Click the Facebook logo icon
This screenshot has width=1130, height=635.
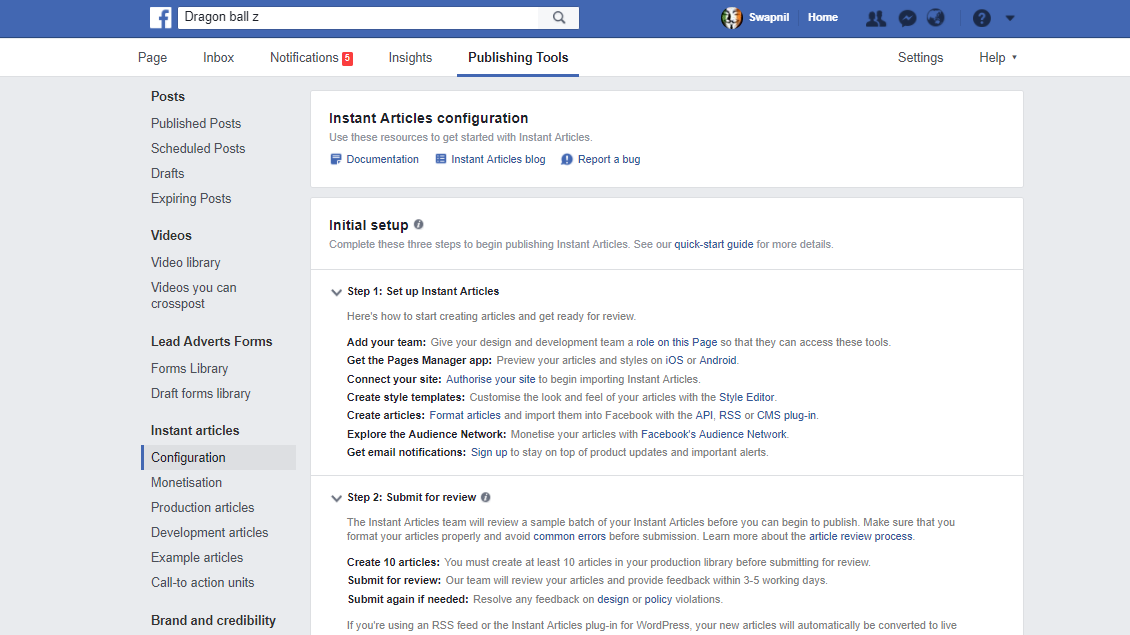[x=161, y=17]
